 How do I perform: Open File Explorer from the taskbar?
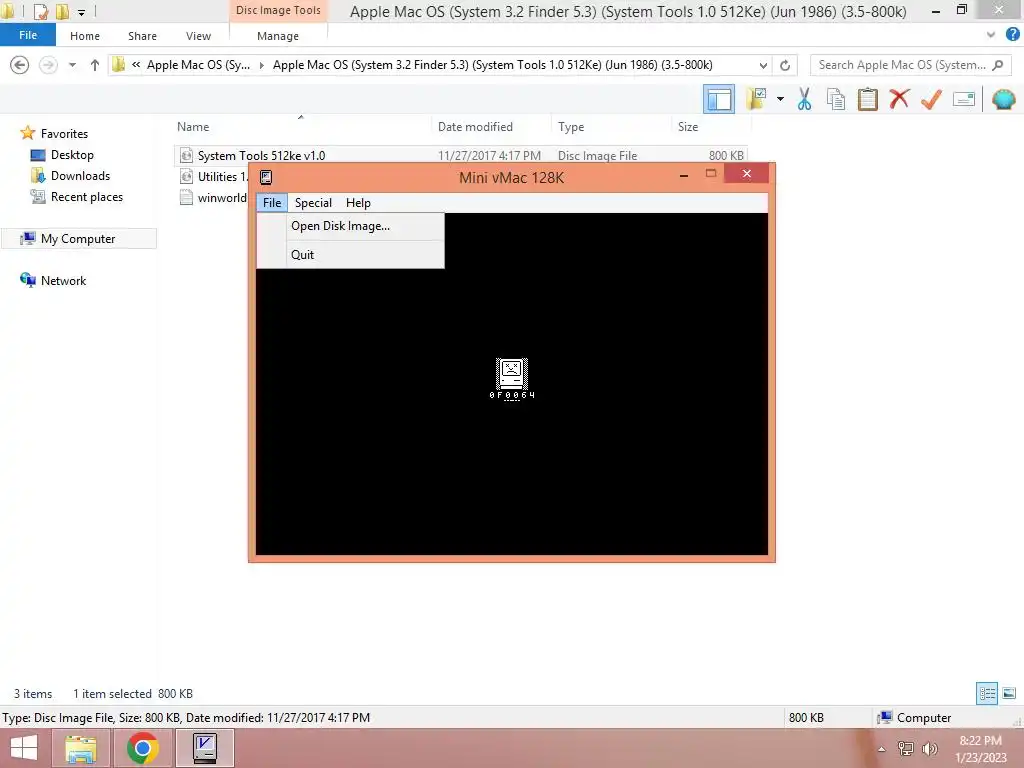click(80, 748)
